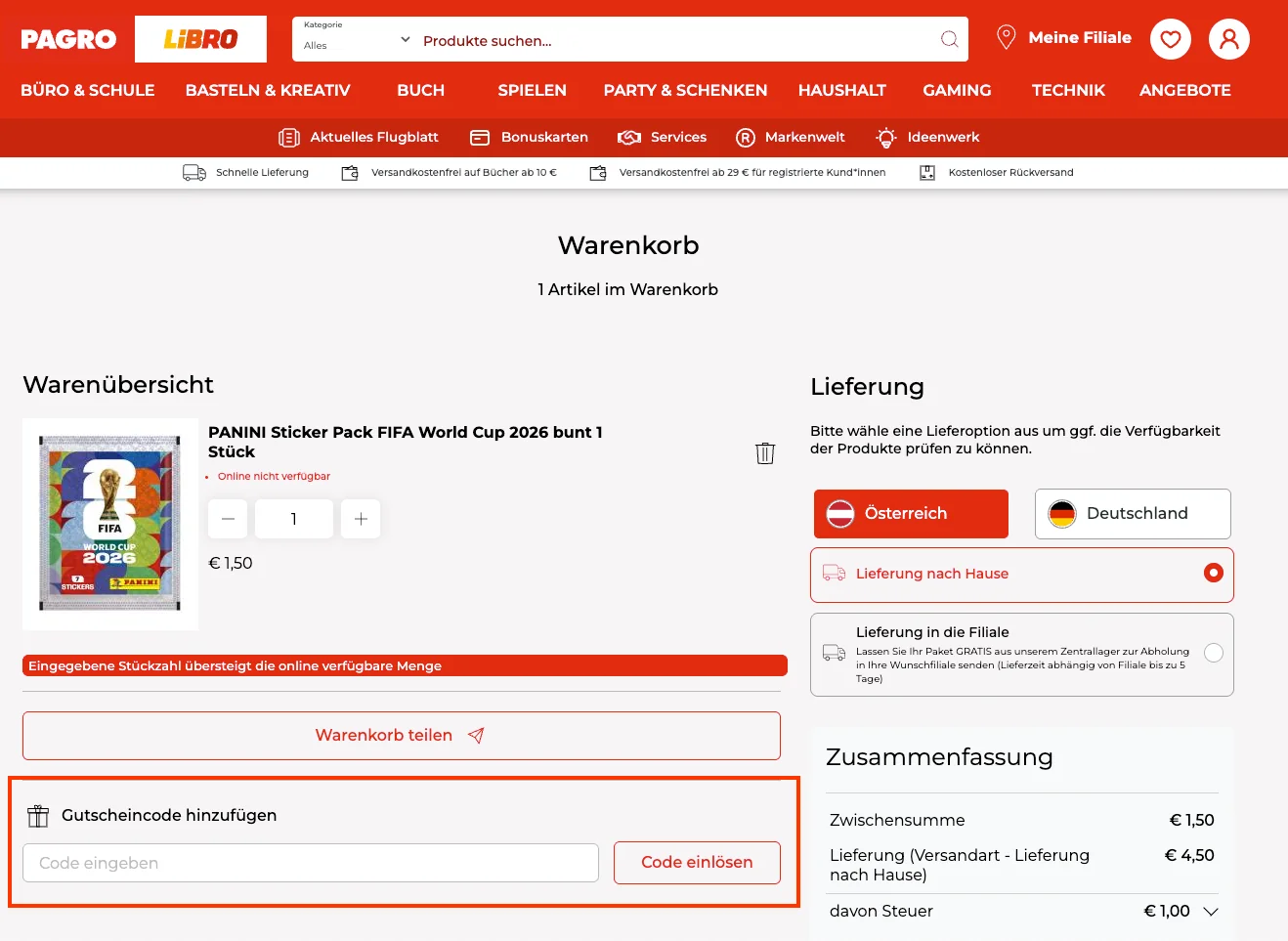Open the Bonuskarten link
Viewport: 1288px width, 941px height.
tap(544, 138)
